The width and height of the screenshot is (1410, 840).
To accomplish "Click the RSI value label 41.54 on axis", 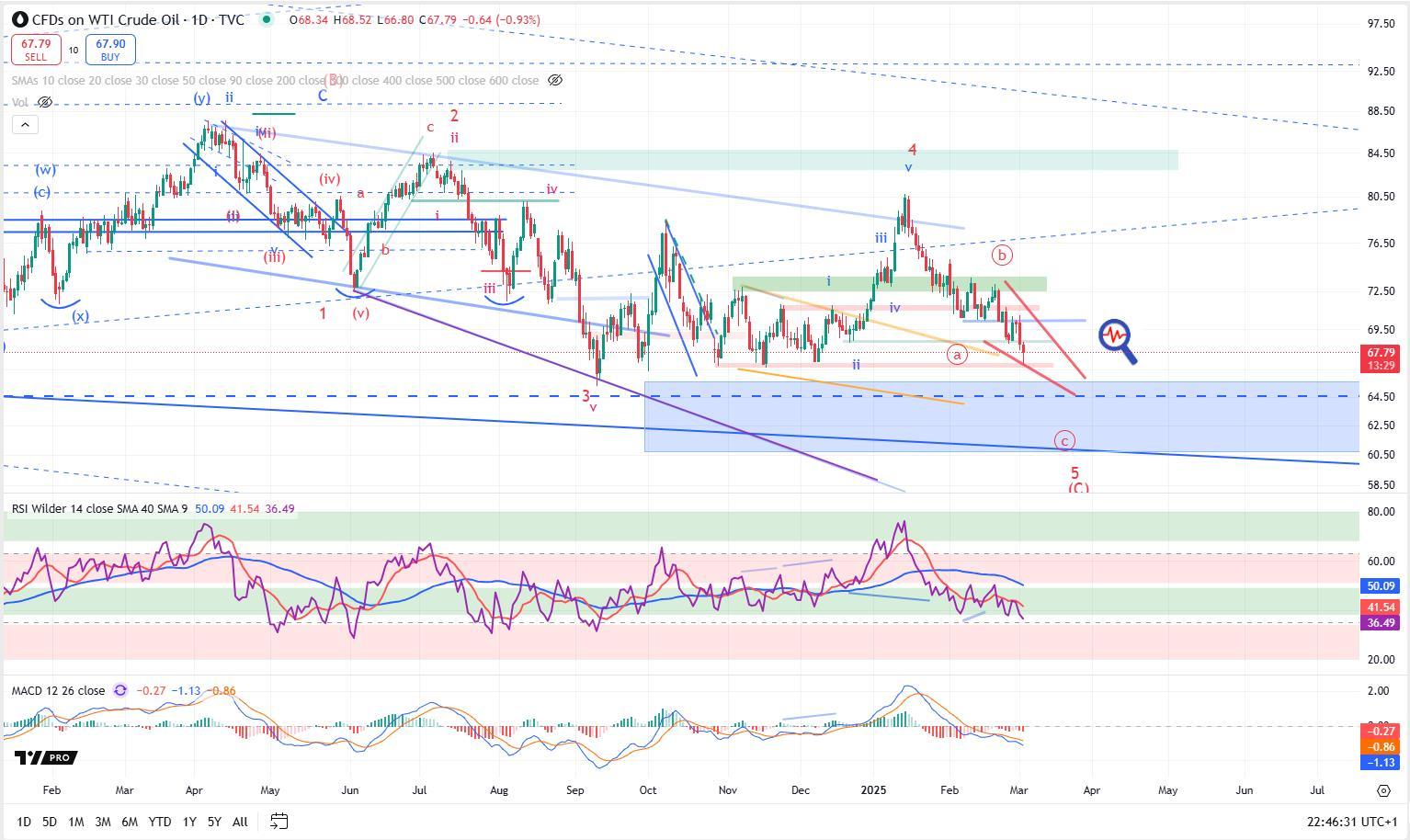I will coord(1381,607).
